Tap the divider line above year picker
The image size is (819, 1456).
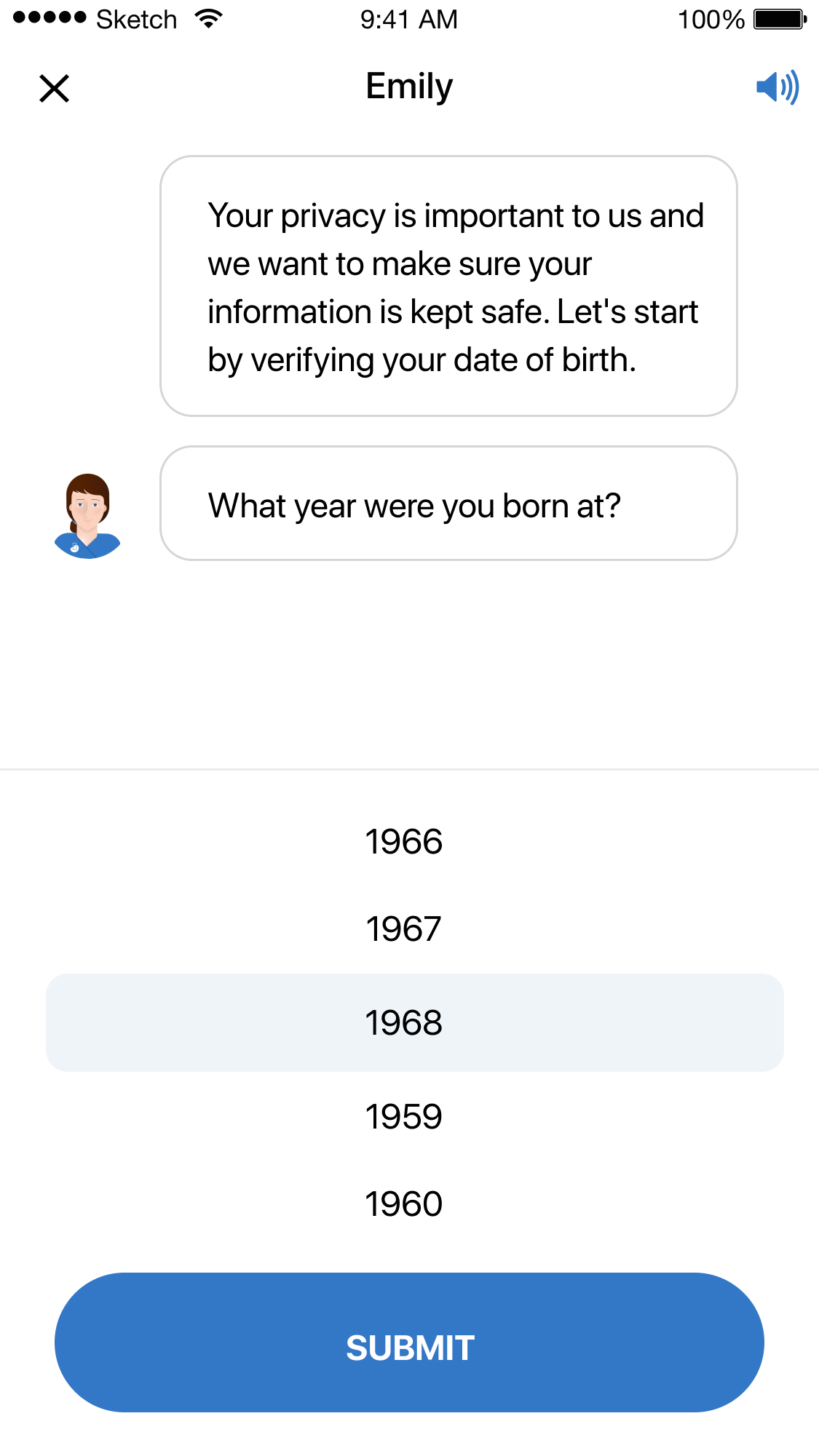tap(409, 769)
